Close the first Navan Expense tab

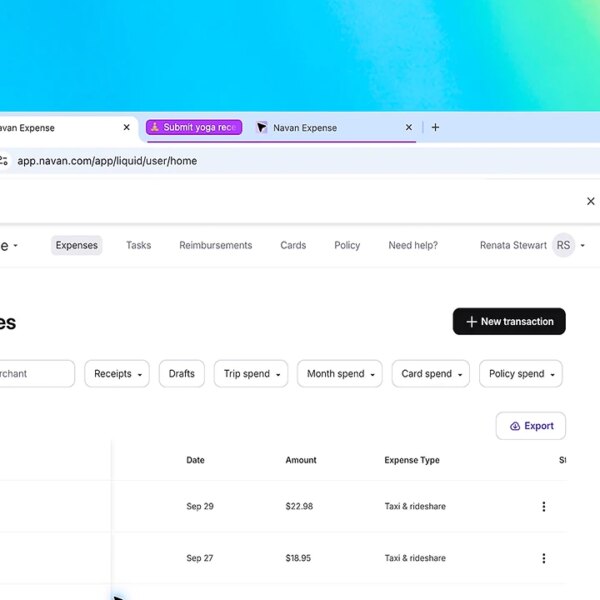[x=127, y=127]
